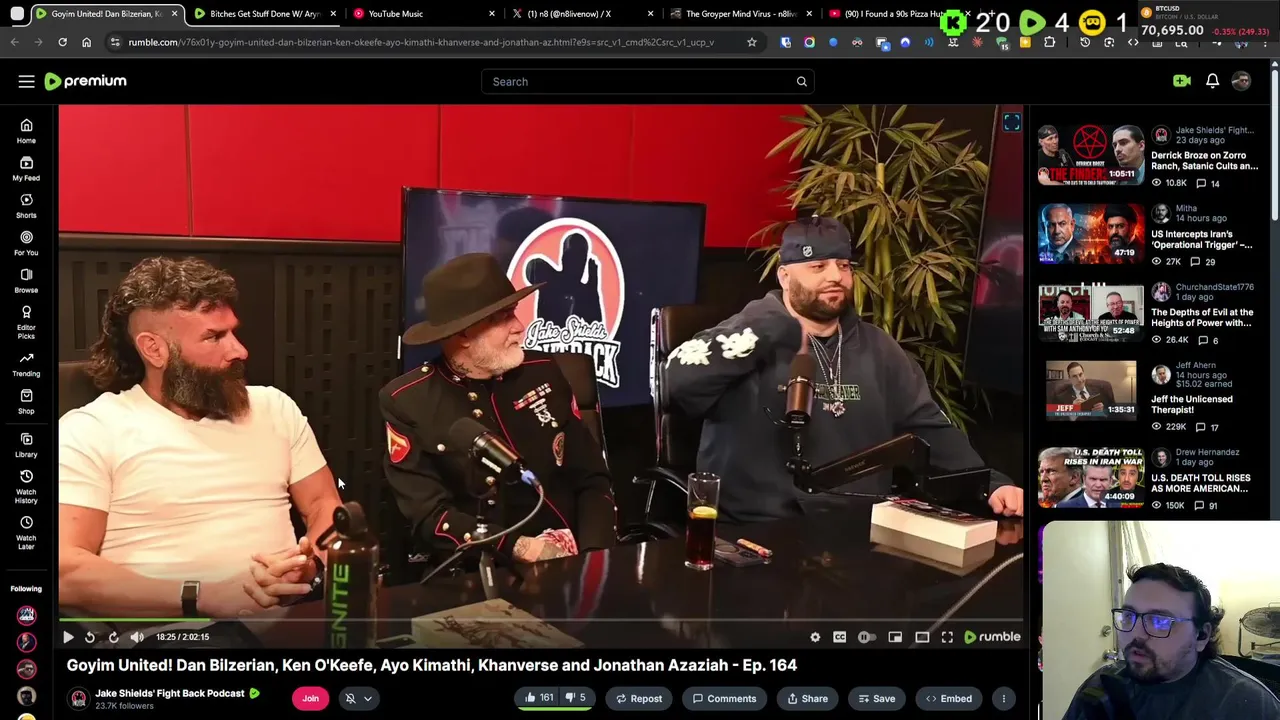
Task: Seek on the video progress bar
Action: (540, 620)
